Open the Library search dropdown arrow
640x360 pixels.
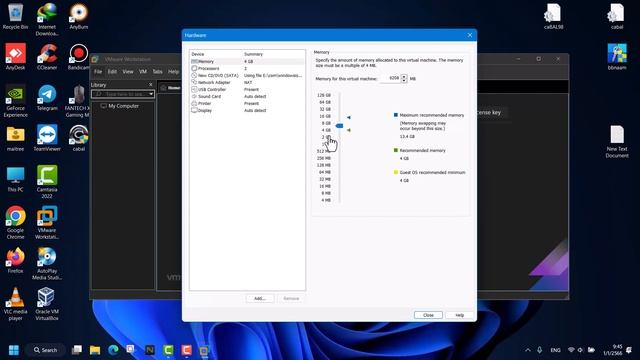(x=151, y=94)
